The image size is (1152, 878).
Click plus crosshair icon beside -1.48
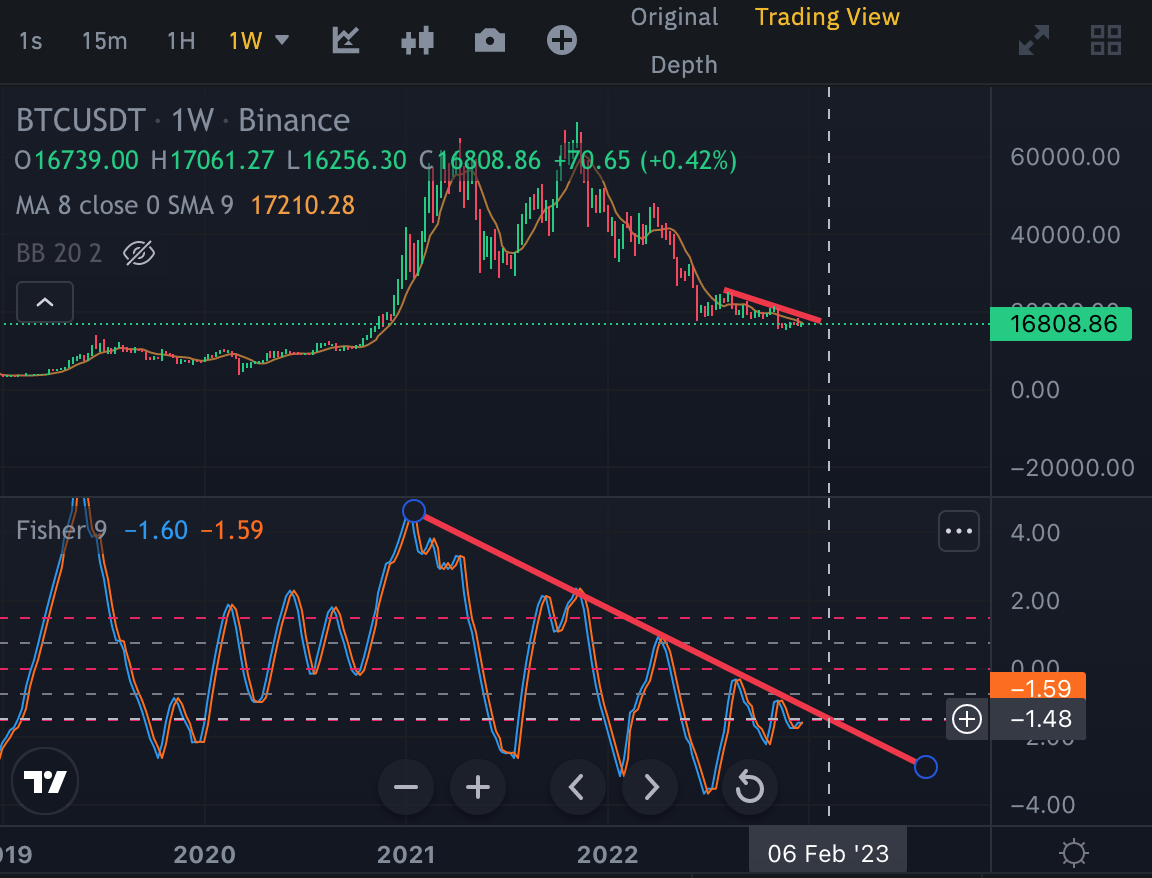[x=967, y=719]
